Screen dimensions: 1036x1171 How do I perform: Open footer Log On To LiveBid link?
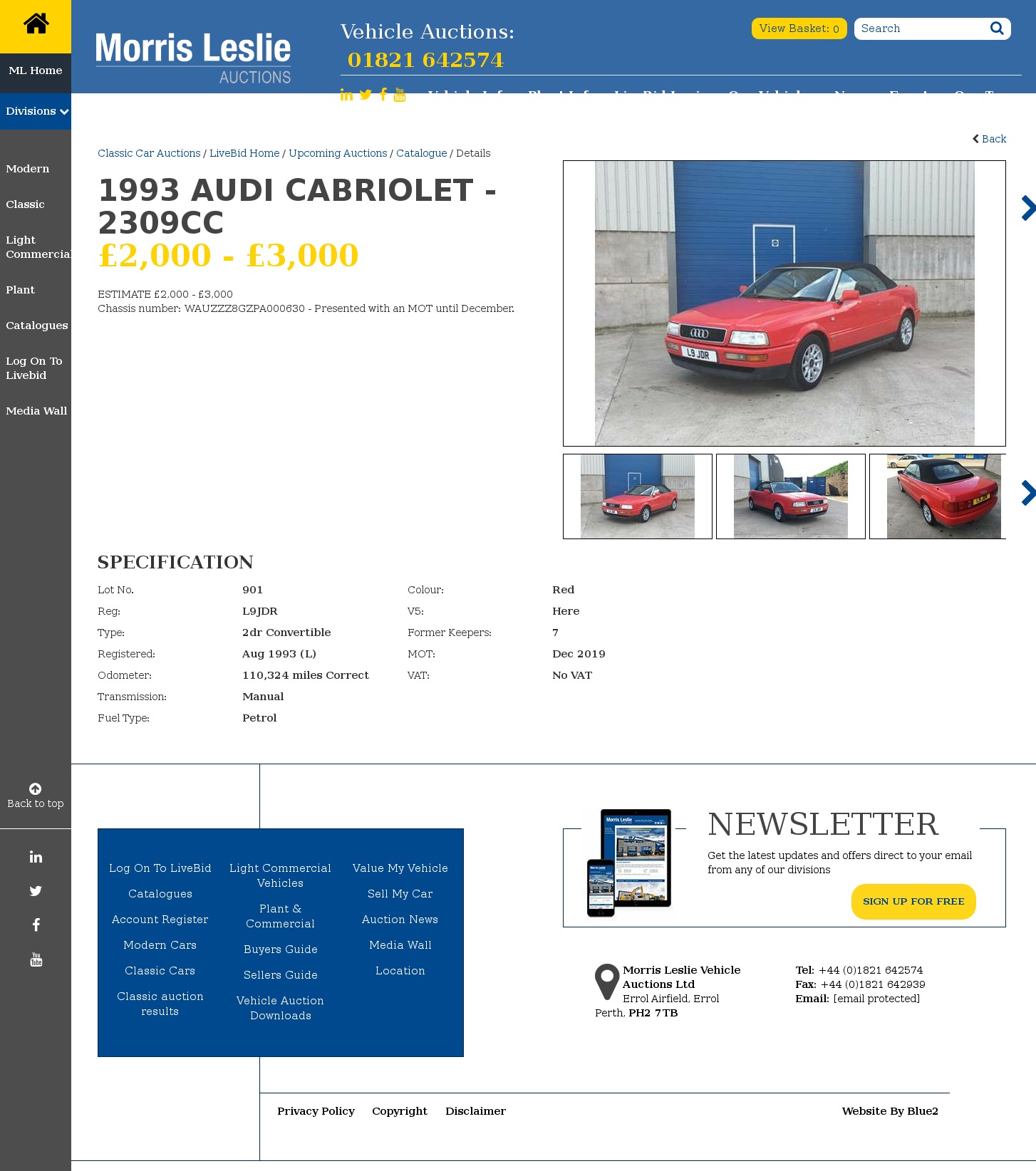160,868
